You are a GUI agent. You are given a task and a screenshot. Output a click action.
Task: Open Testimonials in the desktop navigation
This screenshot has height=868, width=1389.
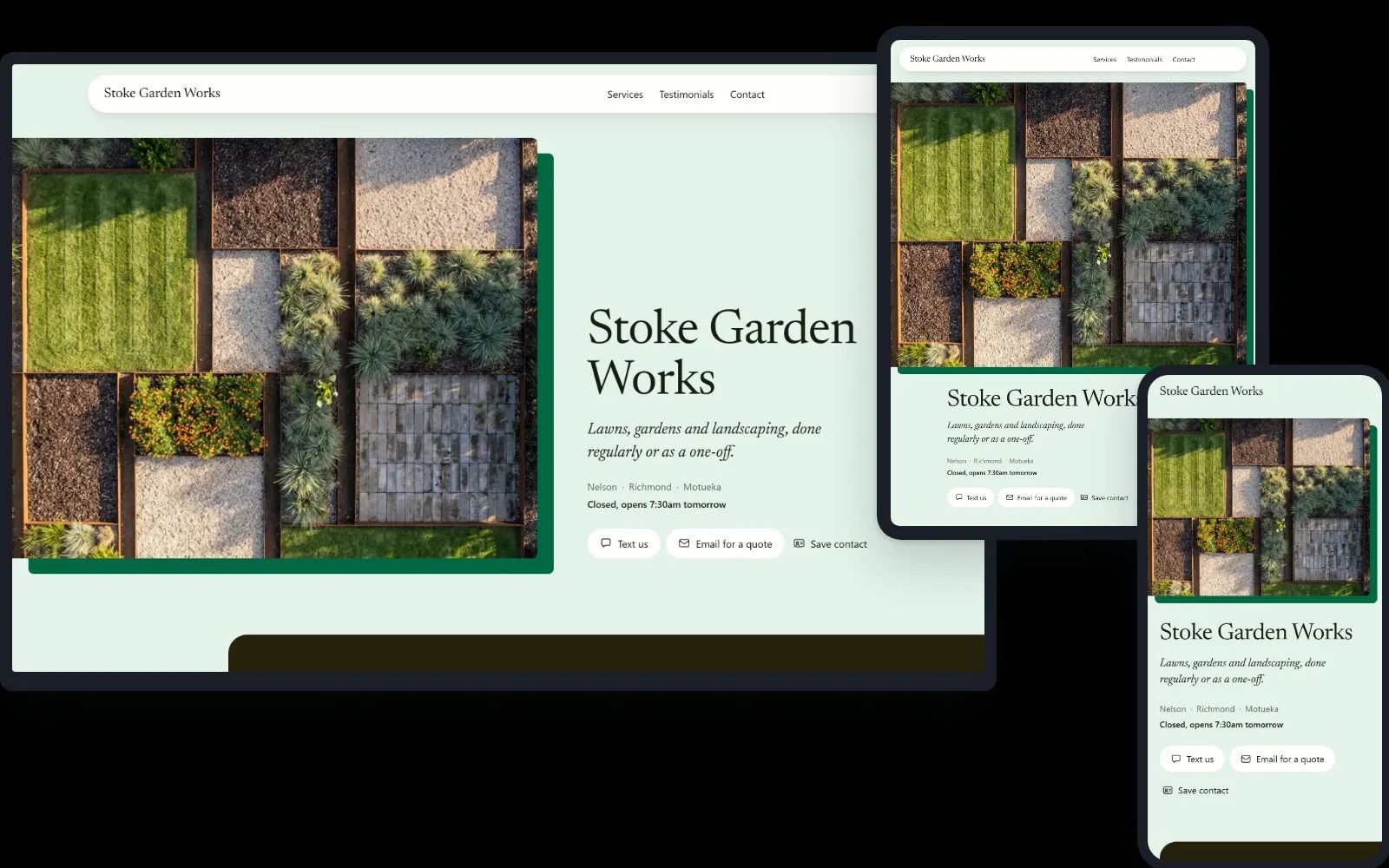tap(686, 95)
